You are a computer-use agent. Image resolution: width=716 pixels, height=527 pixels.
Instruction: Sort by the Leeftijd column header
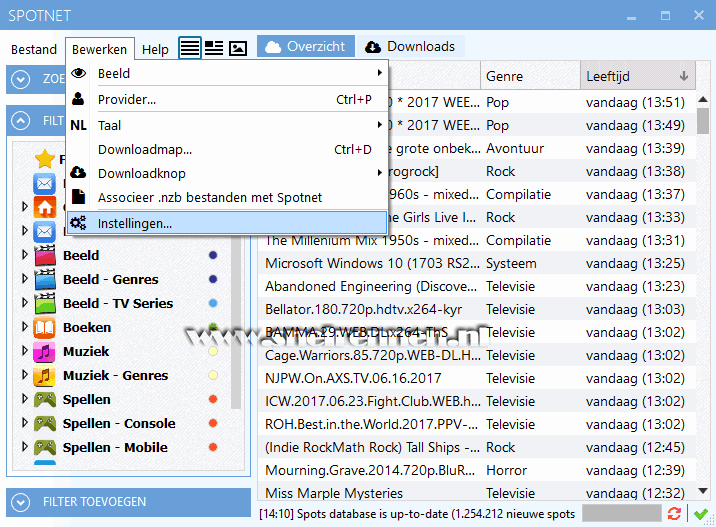pyautogui.click(x=638, y=76)
